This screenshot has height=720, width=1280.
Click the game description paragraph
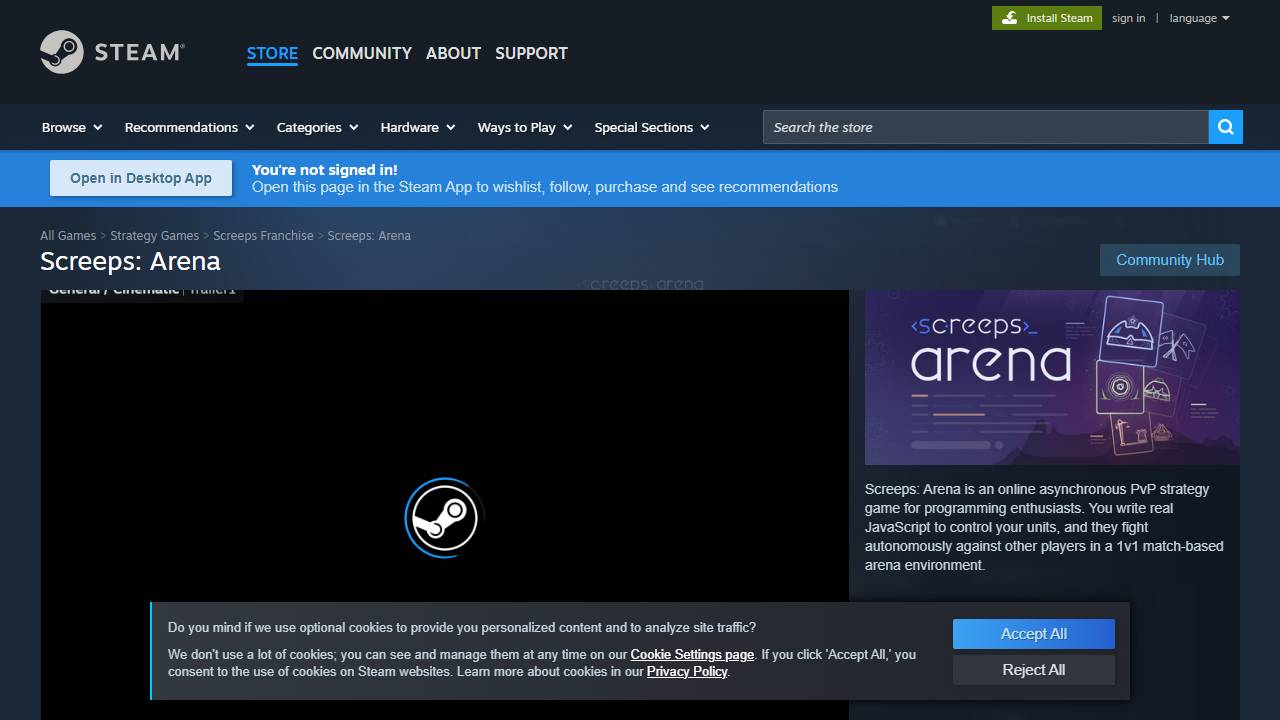click(1045, 527)
